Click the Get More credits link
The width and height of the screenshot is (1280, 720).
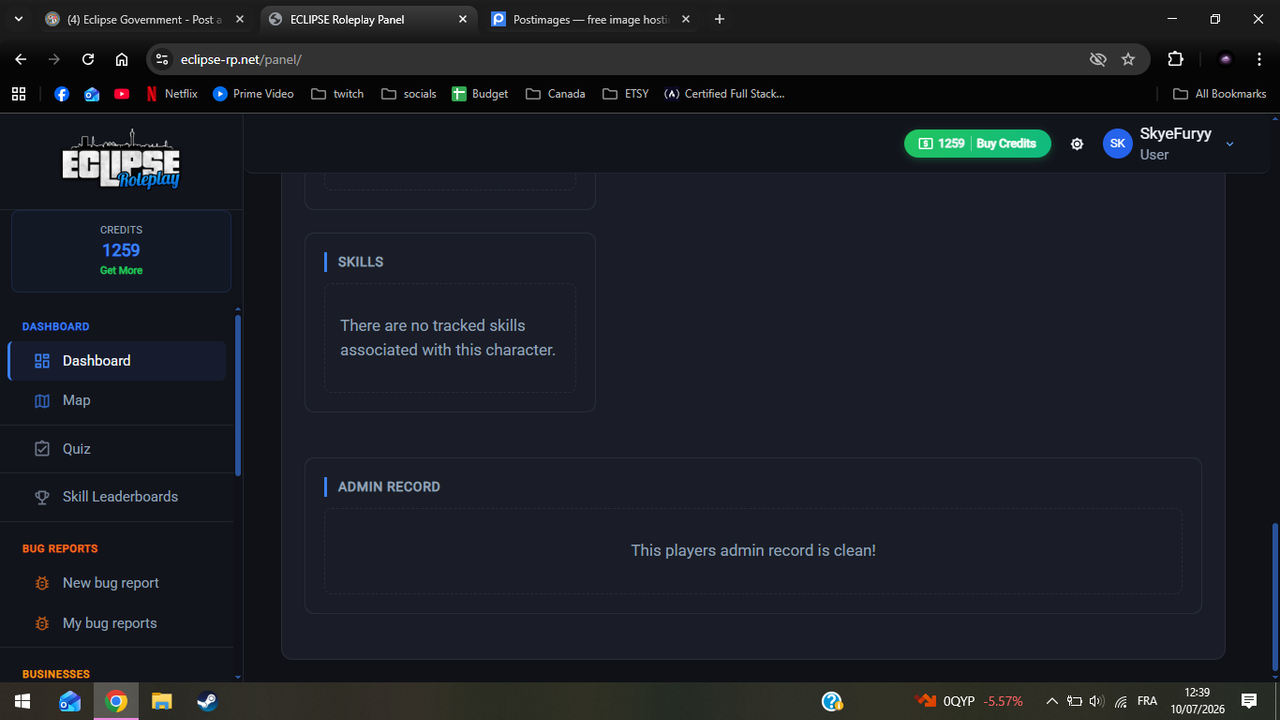coord(121,270)
